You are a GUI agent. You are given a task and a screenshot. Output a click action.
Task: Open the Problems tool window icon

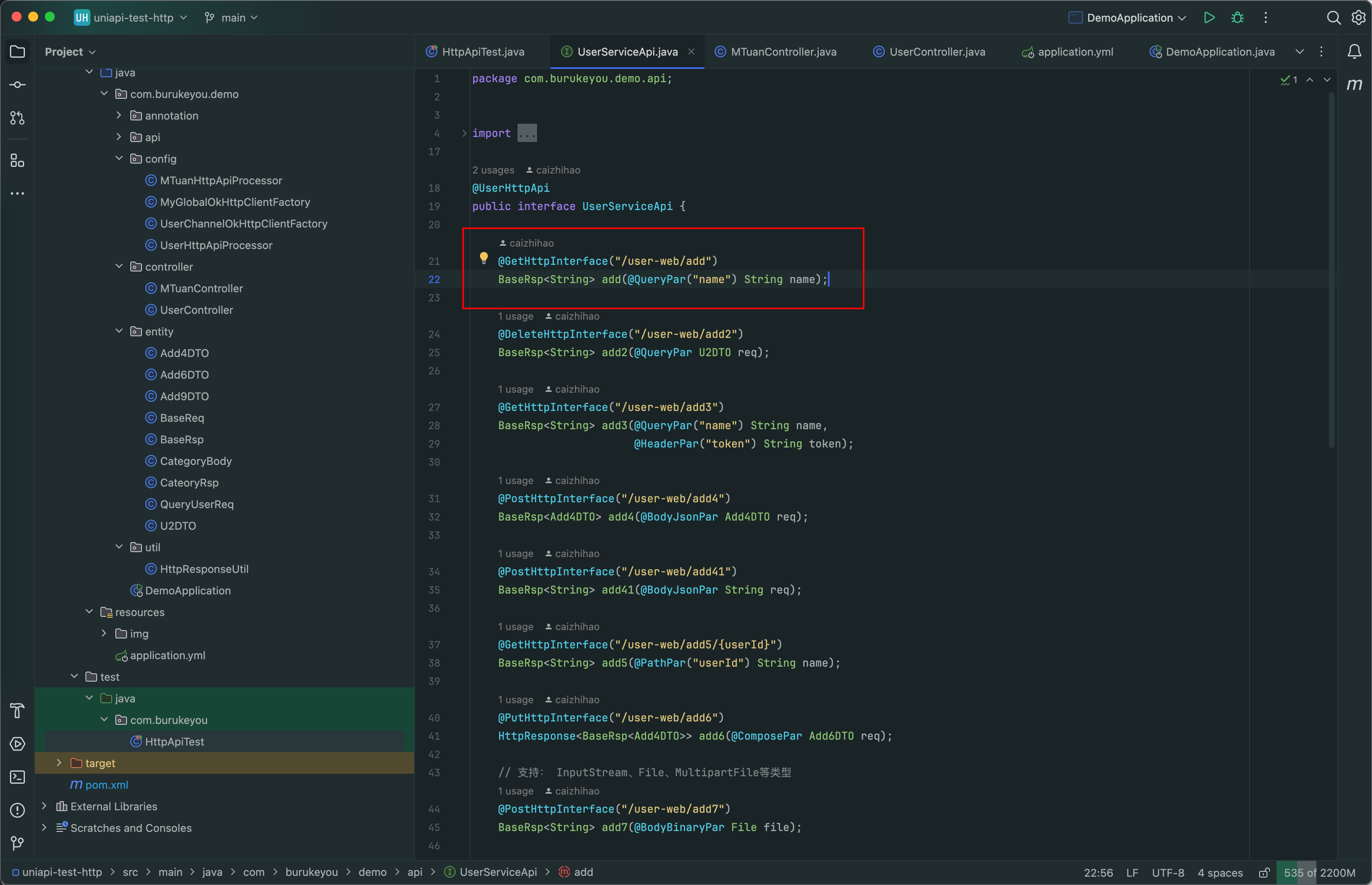(17, 810)
